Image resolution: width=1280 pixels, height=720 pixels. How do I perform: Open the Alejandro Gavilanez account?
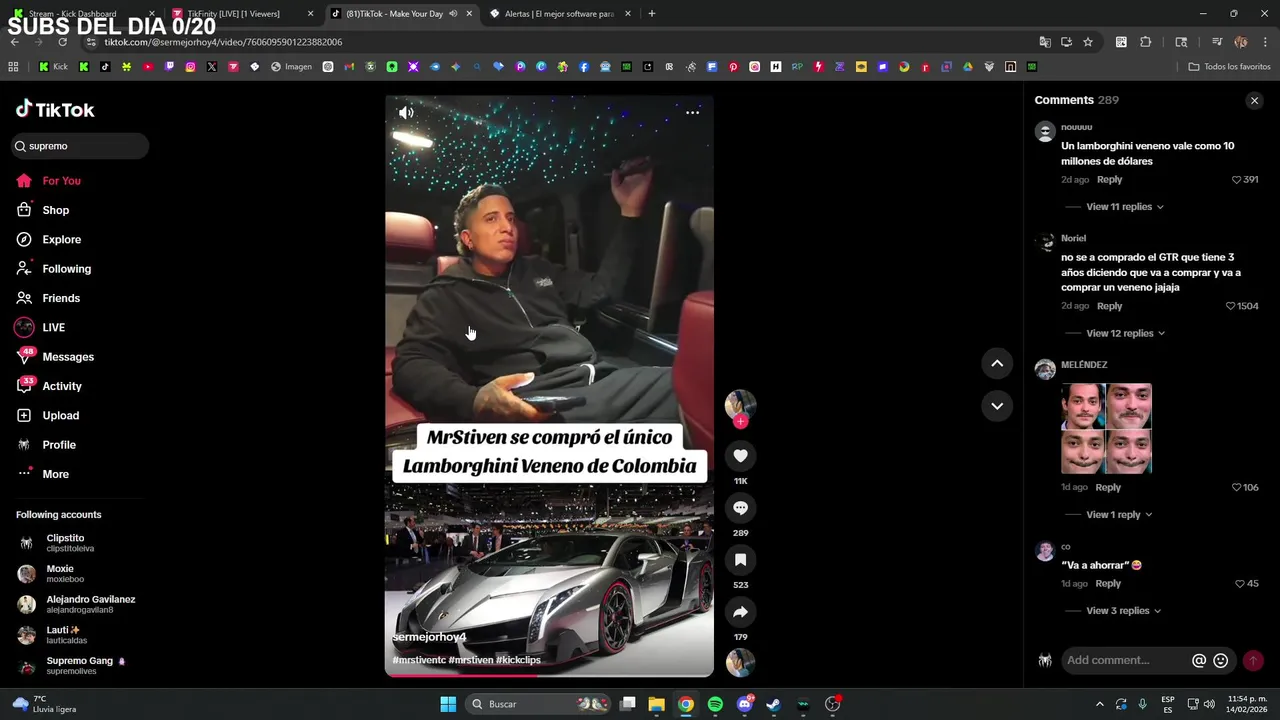pyautogui.click(x=78, y=604)
